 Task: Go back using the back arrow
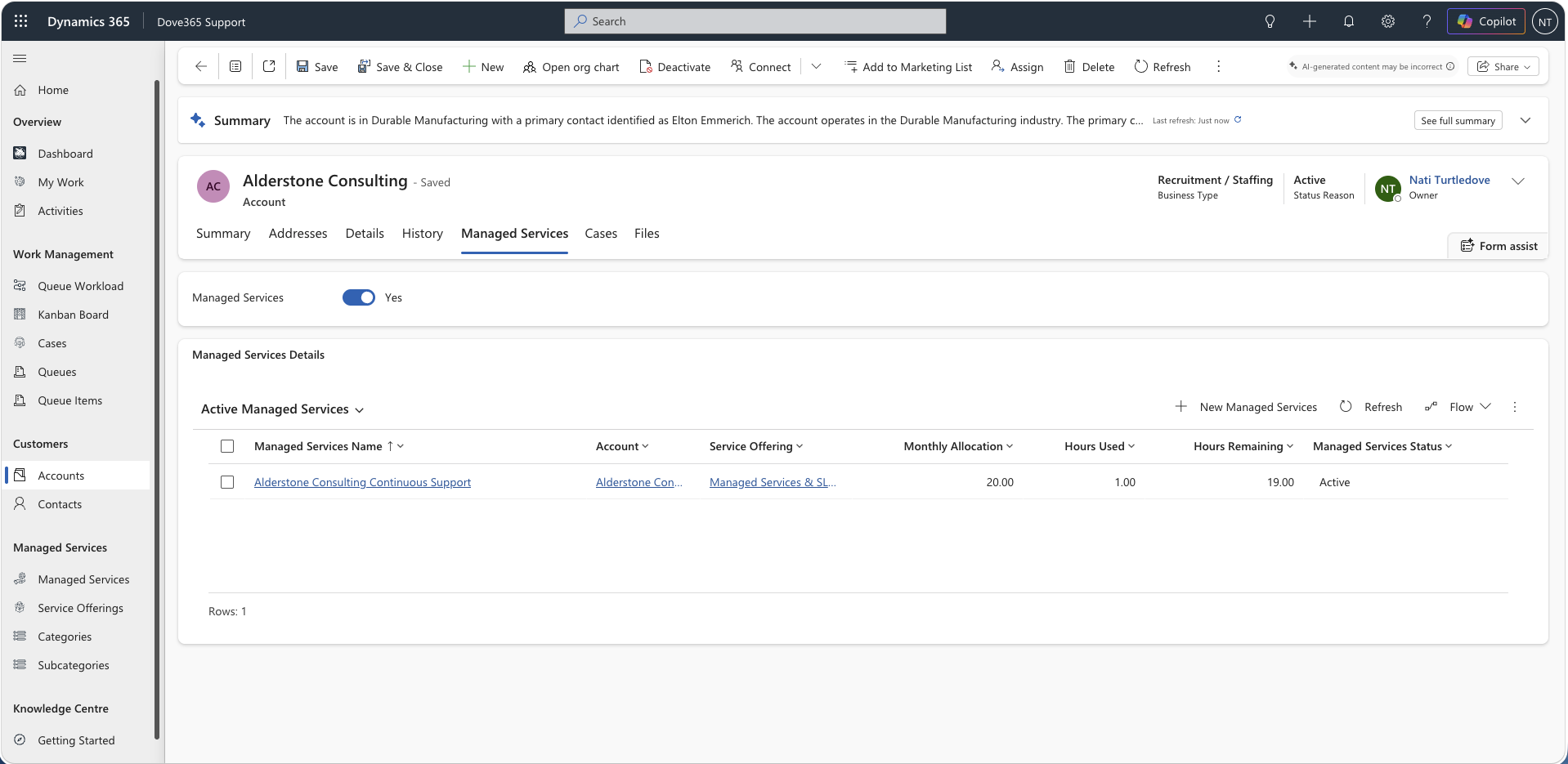(x=201, y=66)
